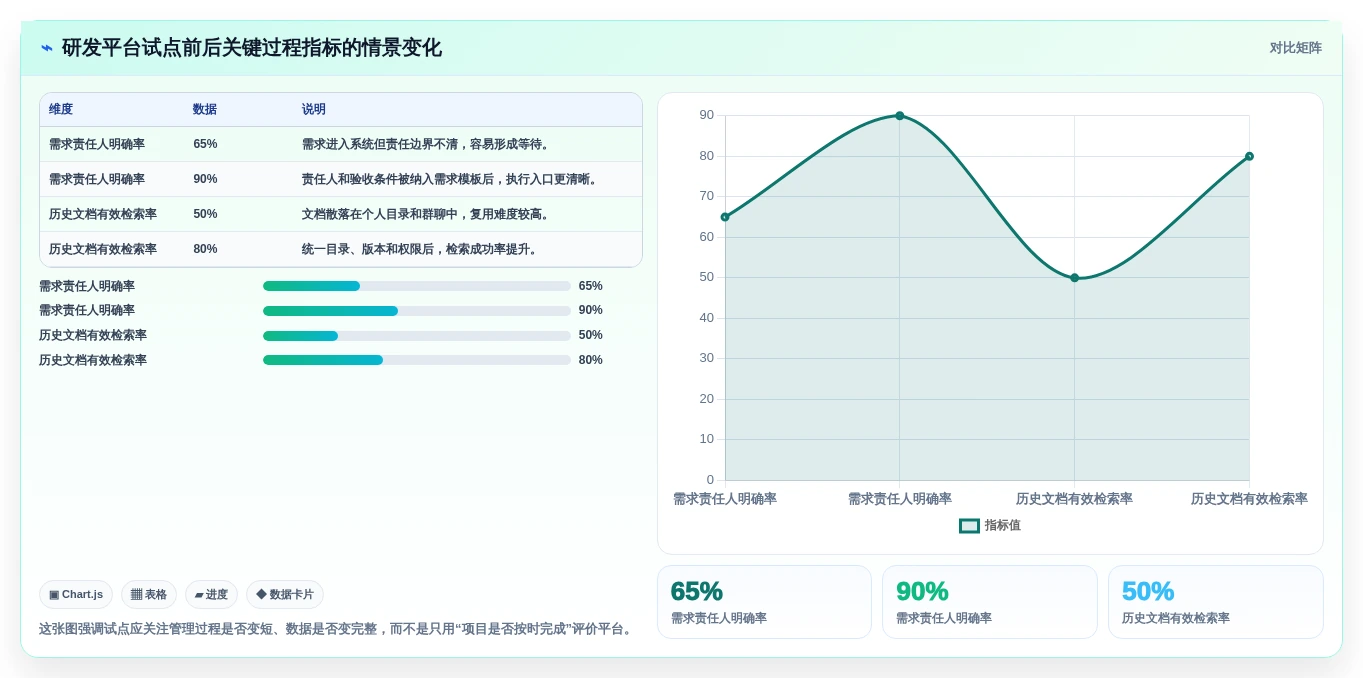Viewport: 1363px width, 678px height.
Task: Click description starting with 文档散落在个人目录
Action: tap(428, 214)
